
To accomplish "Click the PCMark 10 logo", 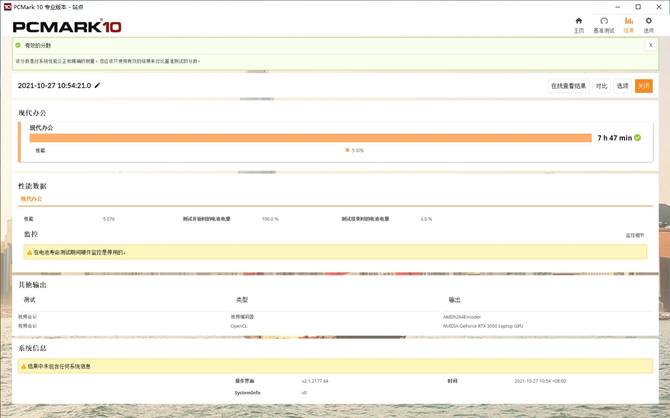I will (67, 26).
